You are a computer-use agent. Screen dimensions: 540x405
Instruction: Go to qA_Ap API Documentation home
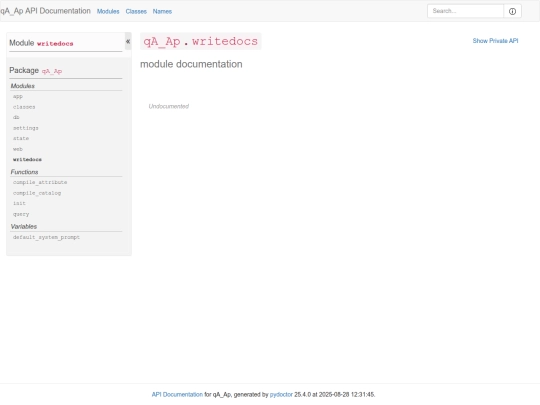click(45, 11)
